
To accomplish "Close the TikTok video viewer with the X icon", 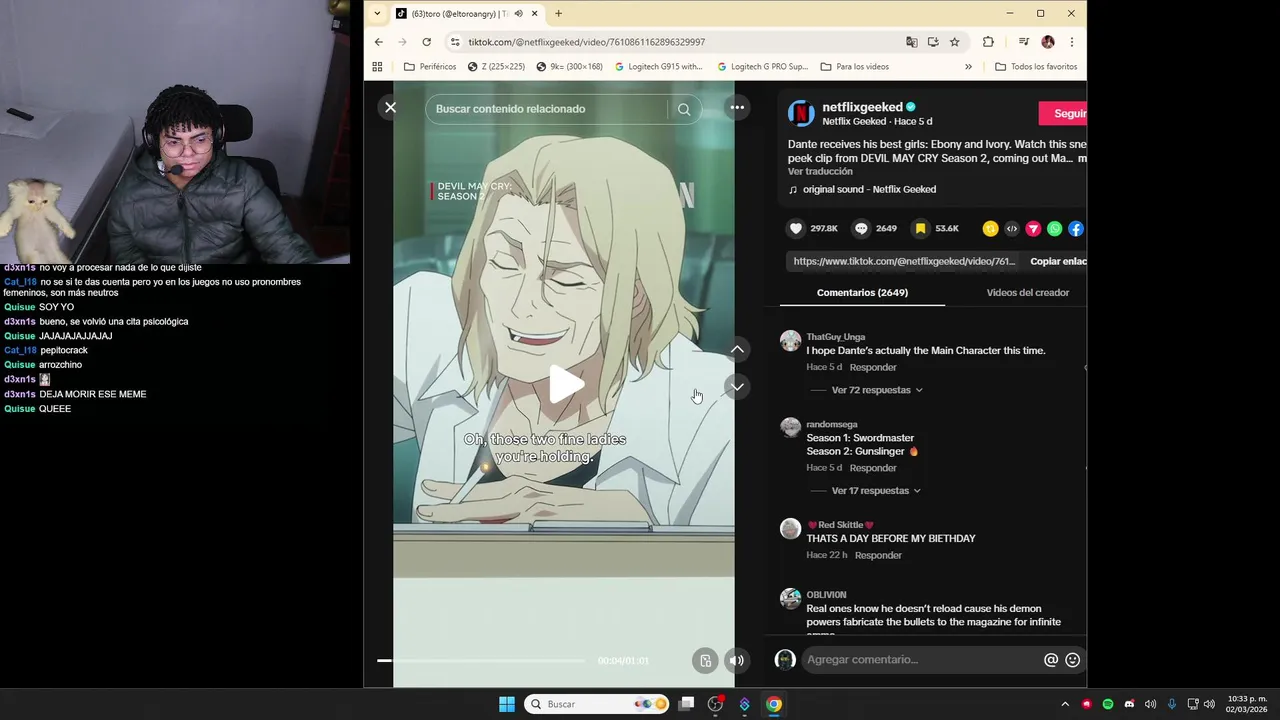I will click(x=391, y=107).
